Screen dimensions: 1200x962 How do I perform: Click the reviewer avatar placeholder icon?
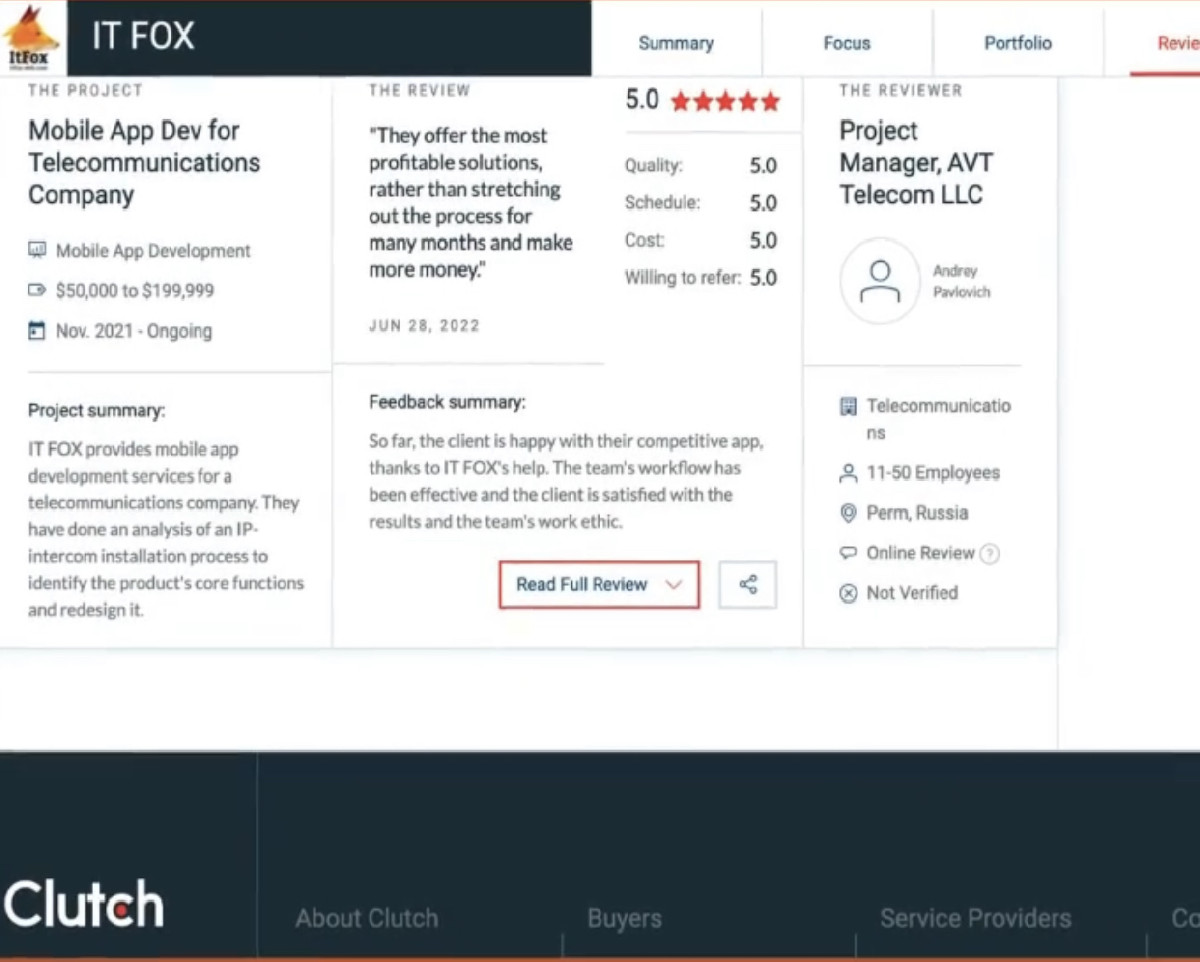coord(880,281)
